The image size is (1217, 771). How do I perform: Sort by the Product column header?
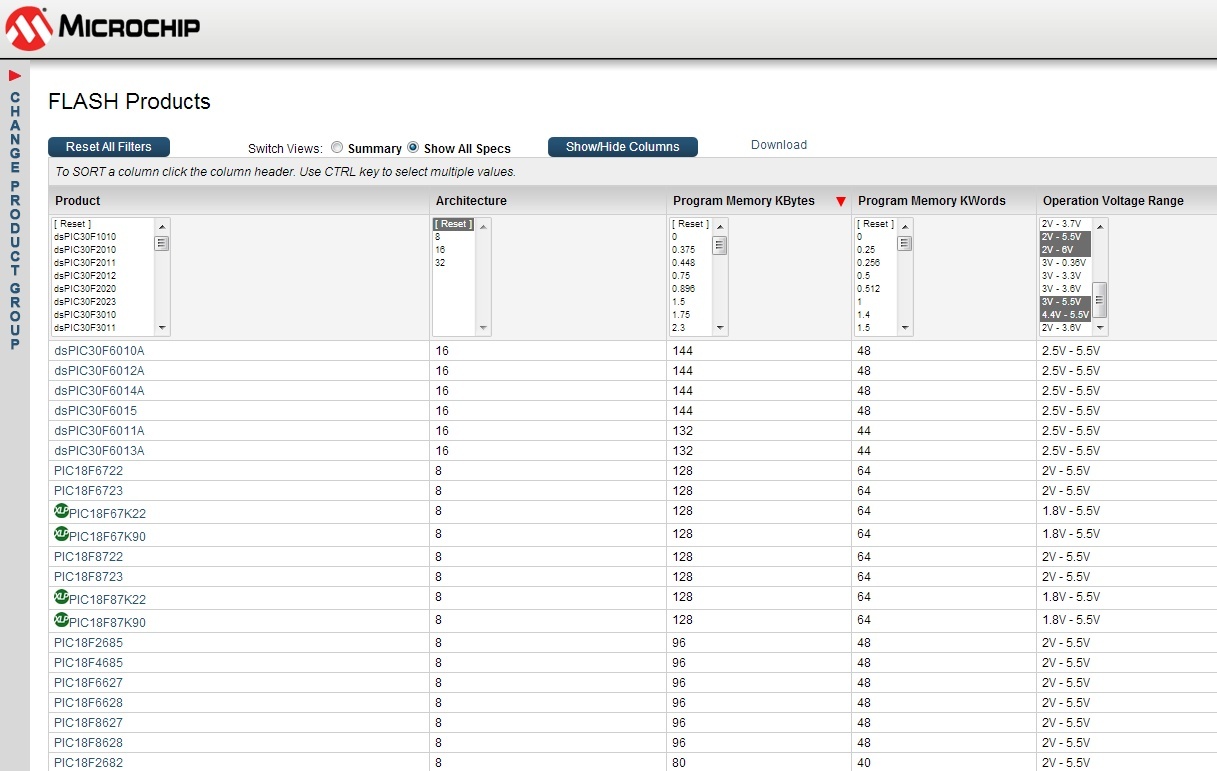tap(78, 201)
